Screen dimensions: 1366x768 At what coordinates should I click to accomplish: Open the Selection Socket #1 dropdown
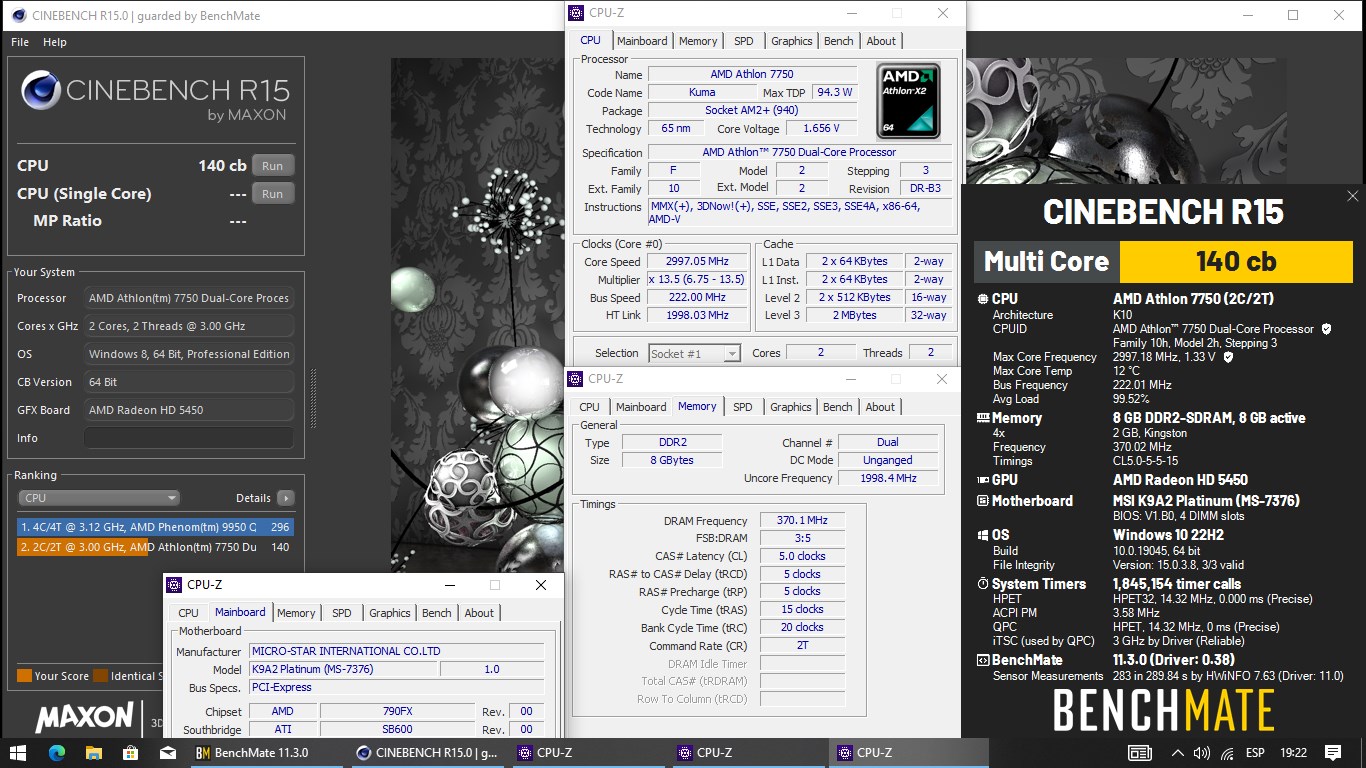point(694,353)
